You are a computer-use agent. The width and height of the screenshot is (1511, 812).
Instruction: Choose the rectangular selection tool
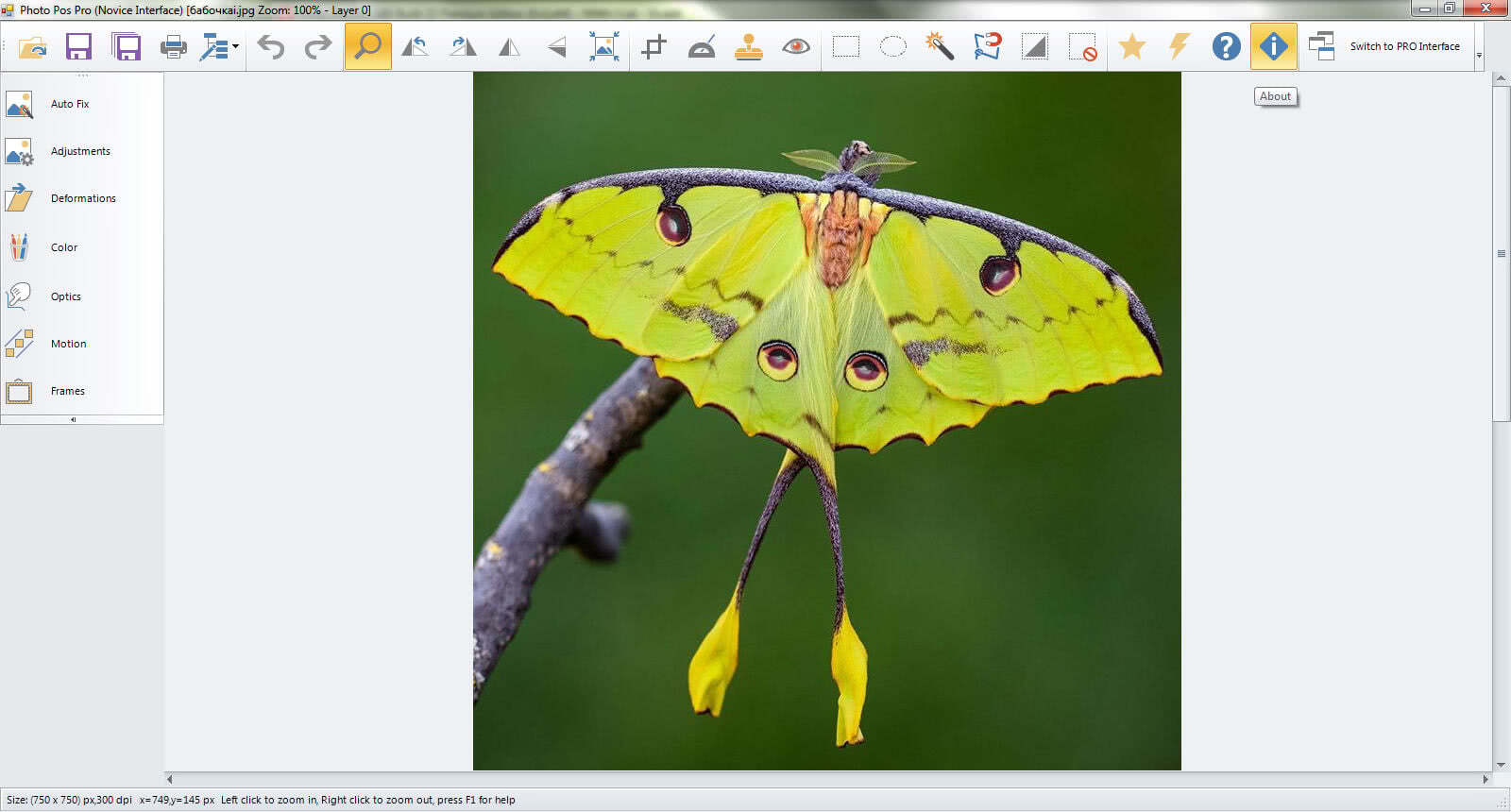846,46
